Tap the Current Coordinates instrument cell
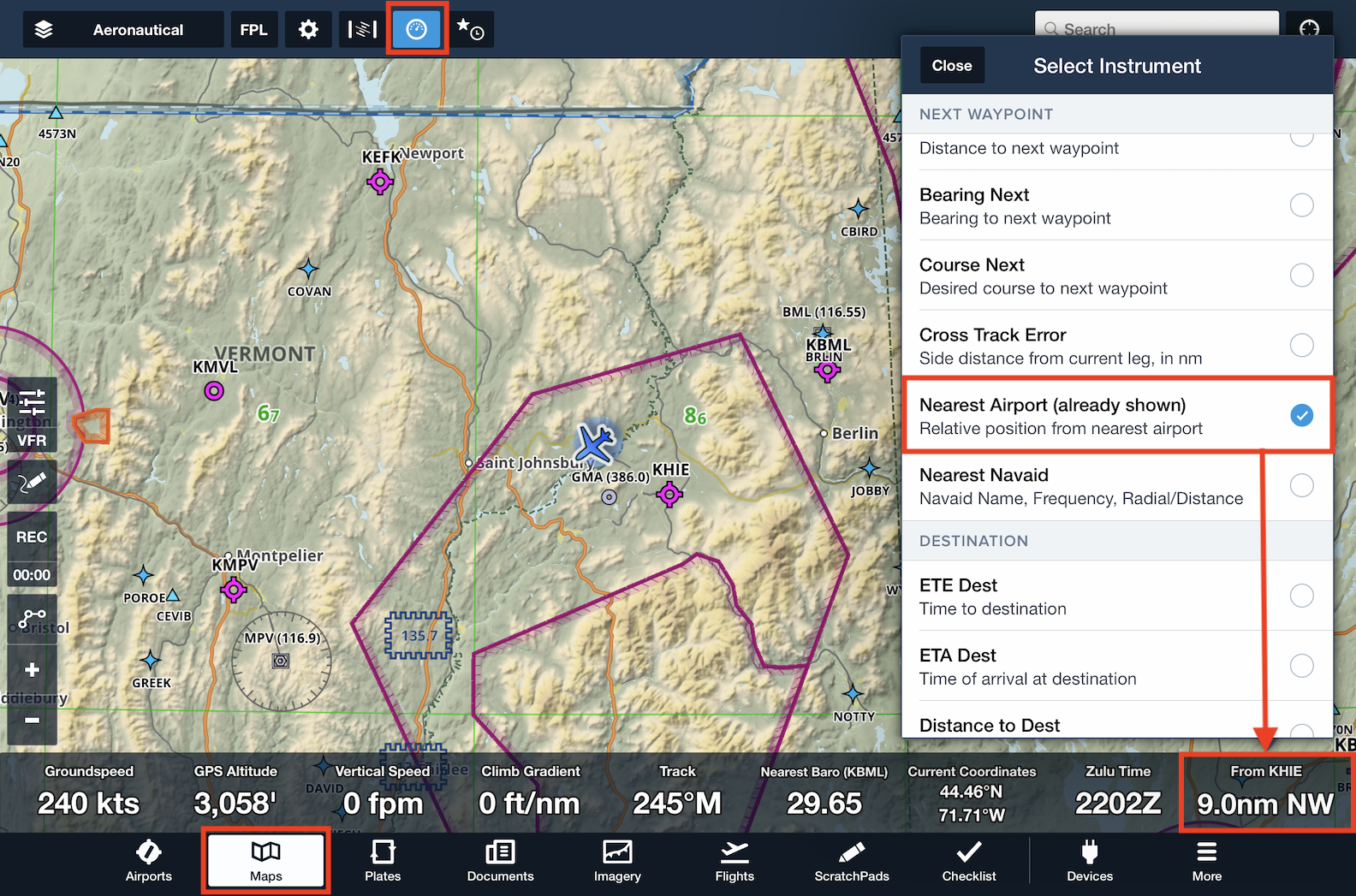 coord(972,793)
